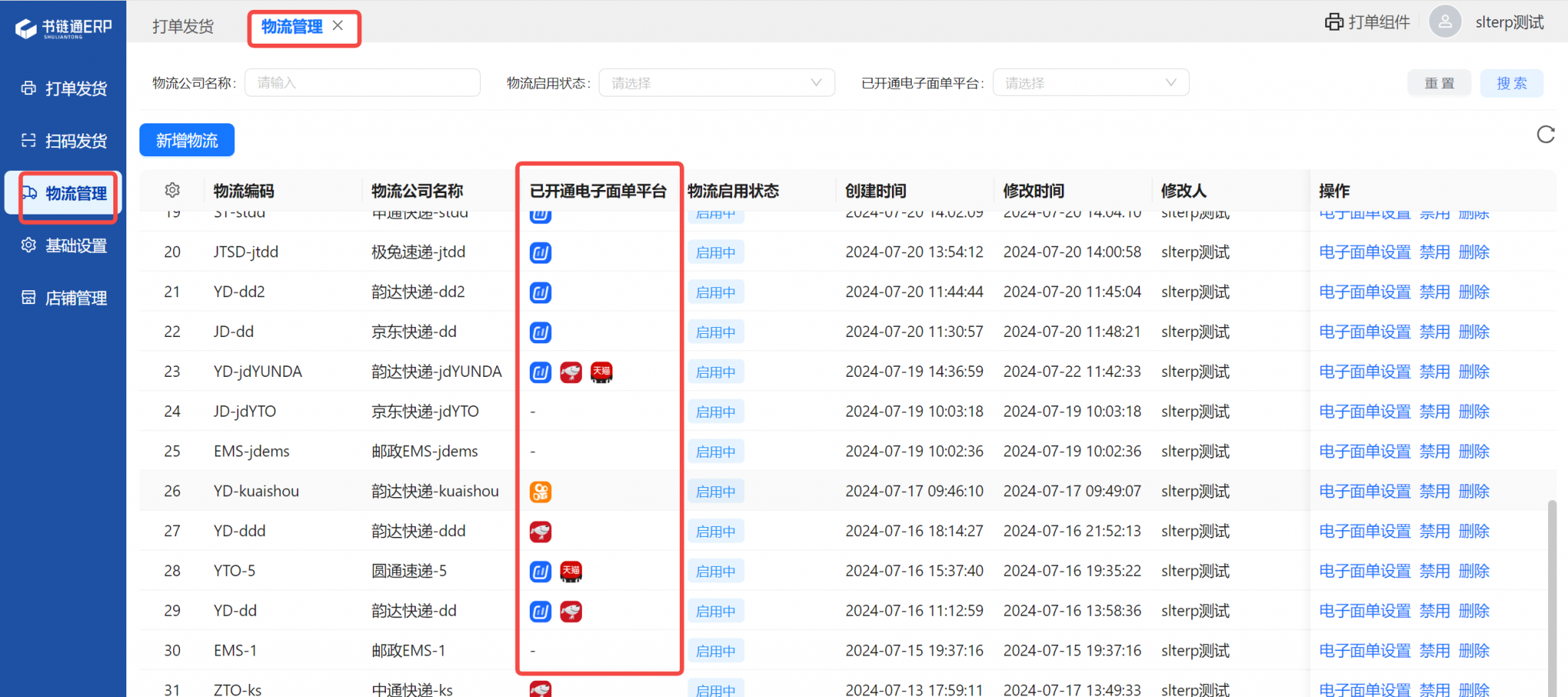Open 扫码发货 in the sidebar
Screen dimensions: 1568x697
click(64, 140)
